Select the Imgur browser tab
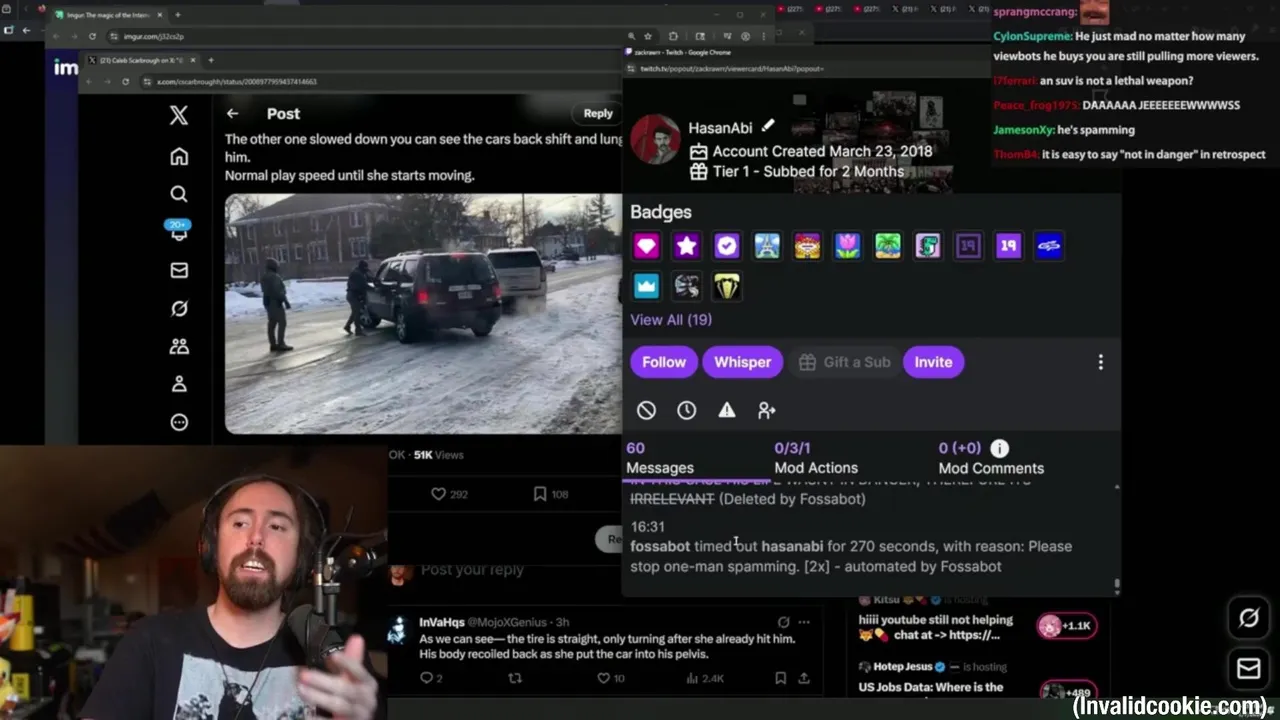The image size is (1280, 720). pyautogui.click(x=108, y=15)
